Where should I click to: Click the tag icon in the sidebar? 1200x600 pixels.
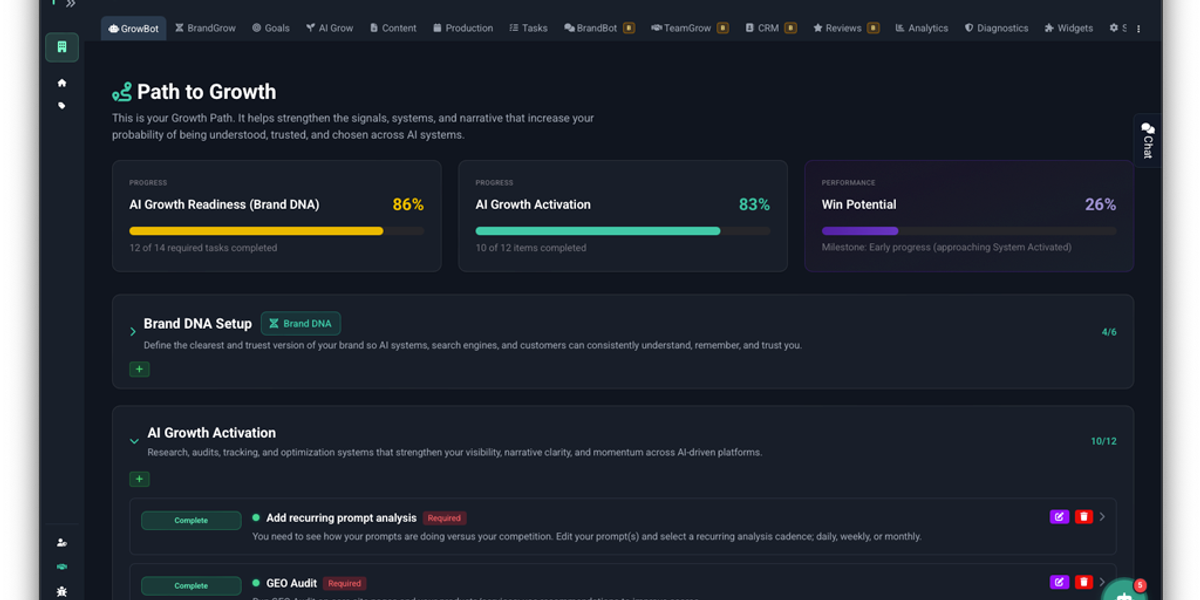point(62,105)
